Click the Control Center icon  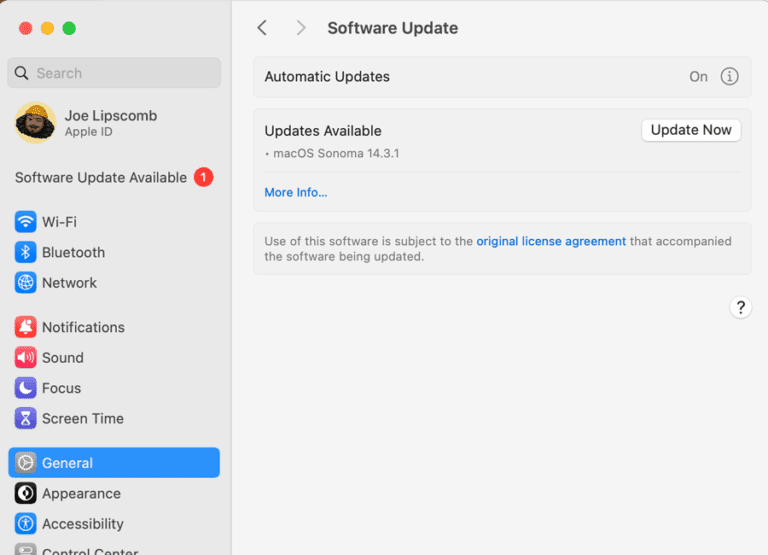(25, 549)
